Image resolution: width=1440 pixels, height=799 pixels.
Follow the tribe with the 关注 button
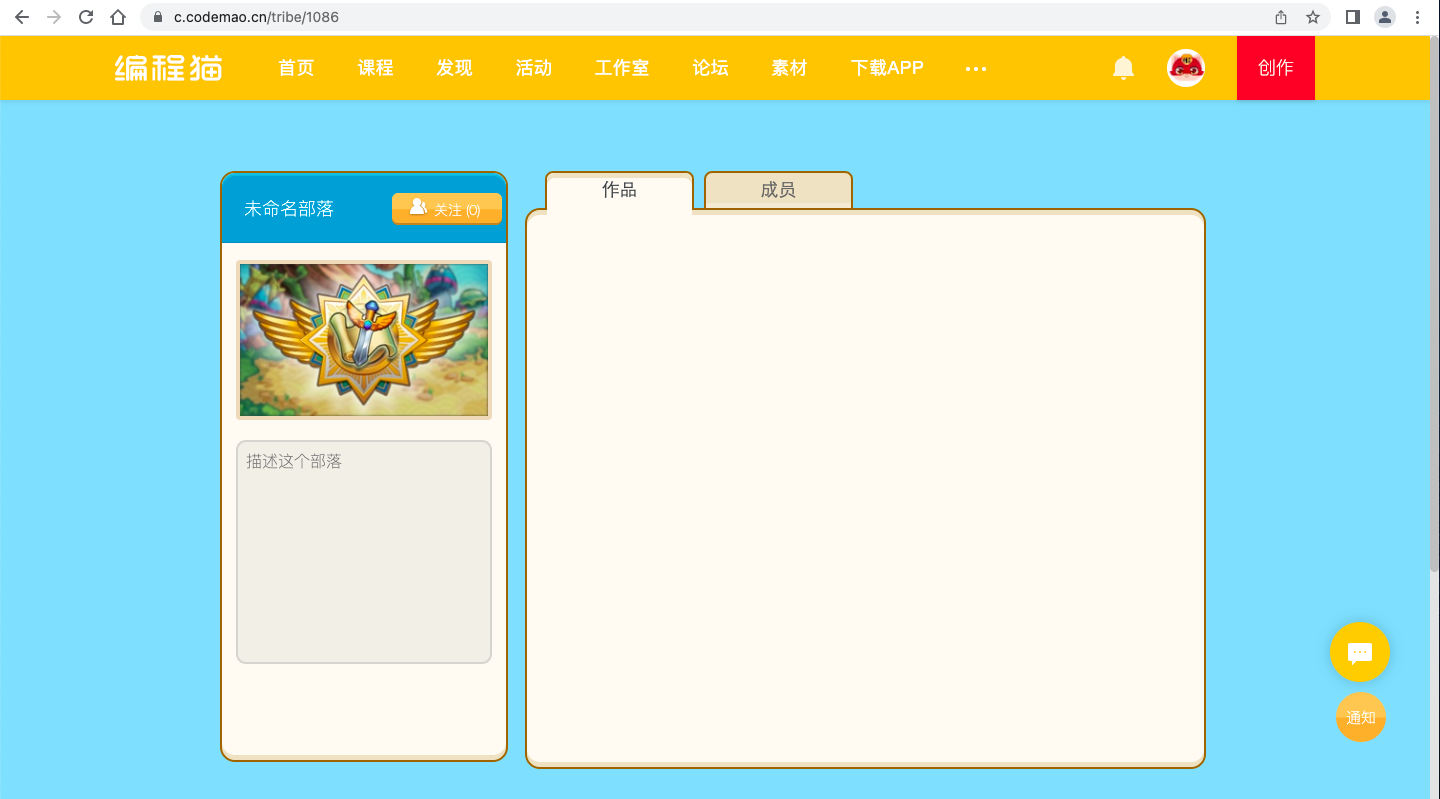(x=447, y=209)
